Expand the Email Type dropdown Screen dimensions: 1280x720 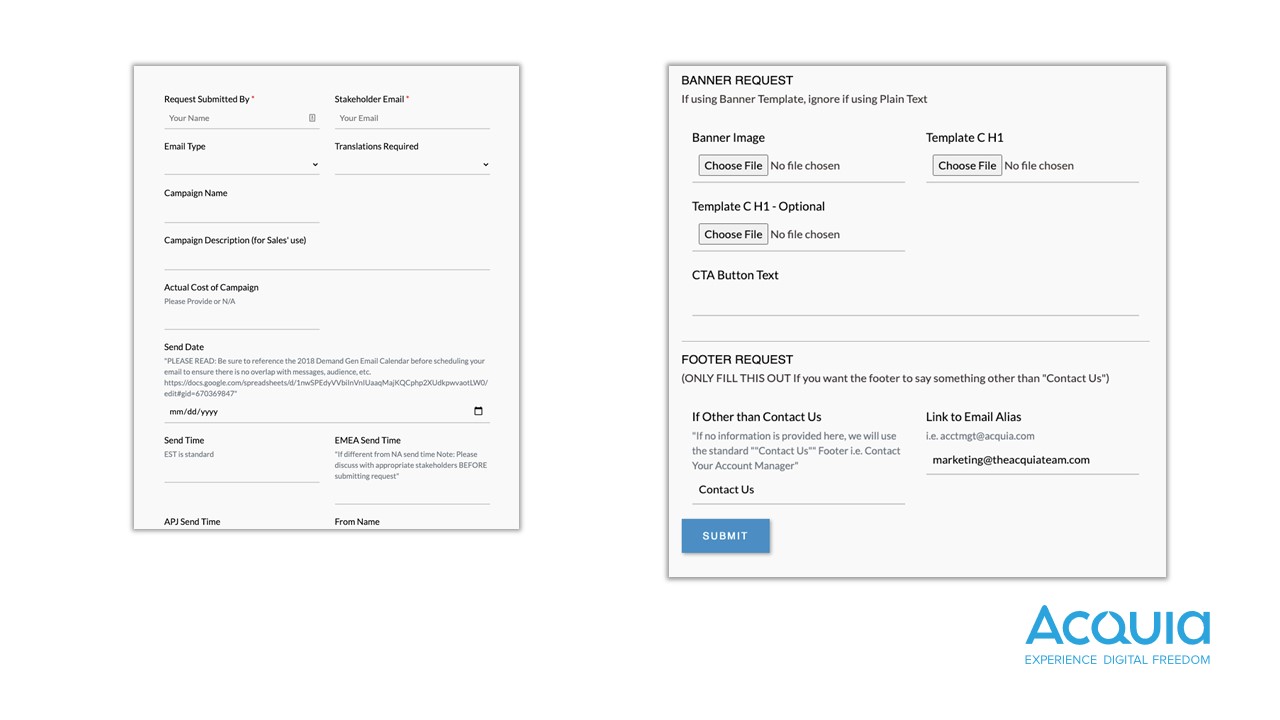(241, 165)
